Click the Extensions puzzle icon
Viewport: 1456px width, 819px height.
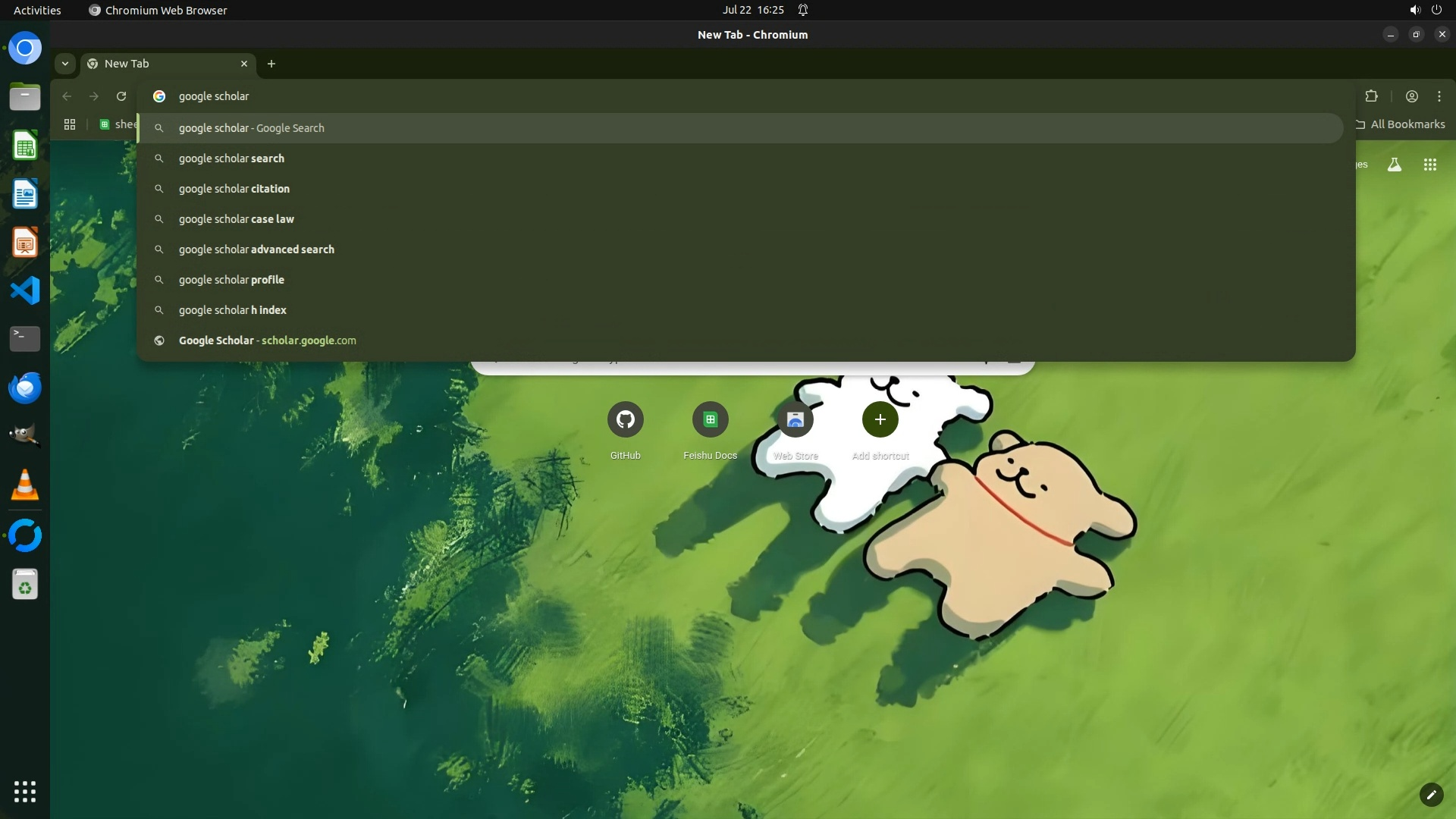click(1371, 96)
